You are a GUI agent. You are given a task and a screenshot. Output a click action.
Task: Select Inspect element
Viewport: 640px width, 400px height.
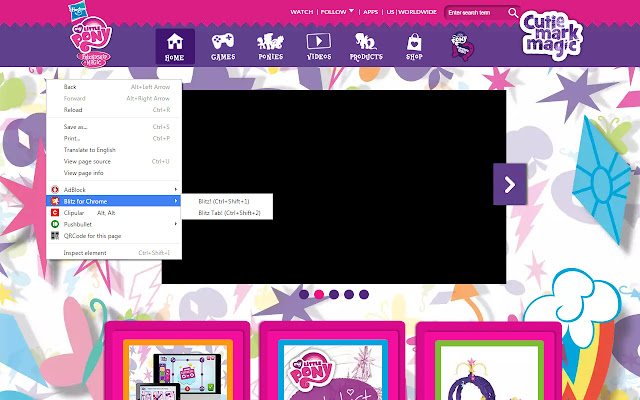click(114, 253)
